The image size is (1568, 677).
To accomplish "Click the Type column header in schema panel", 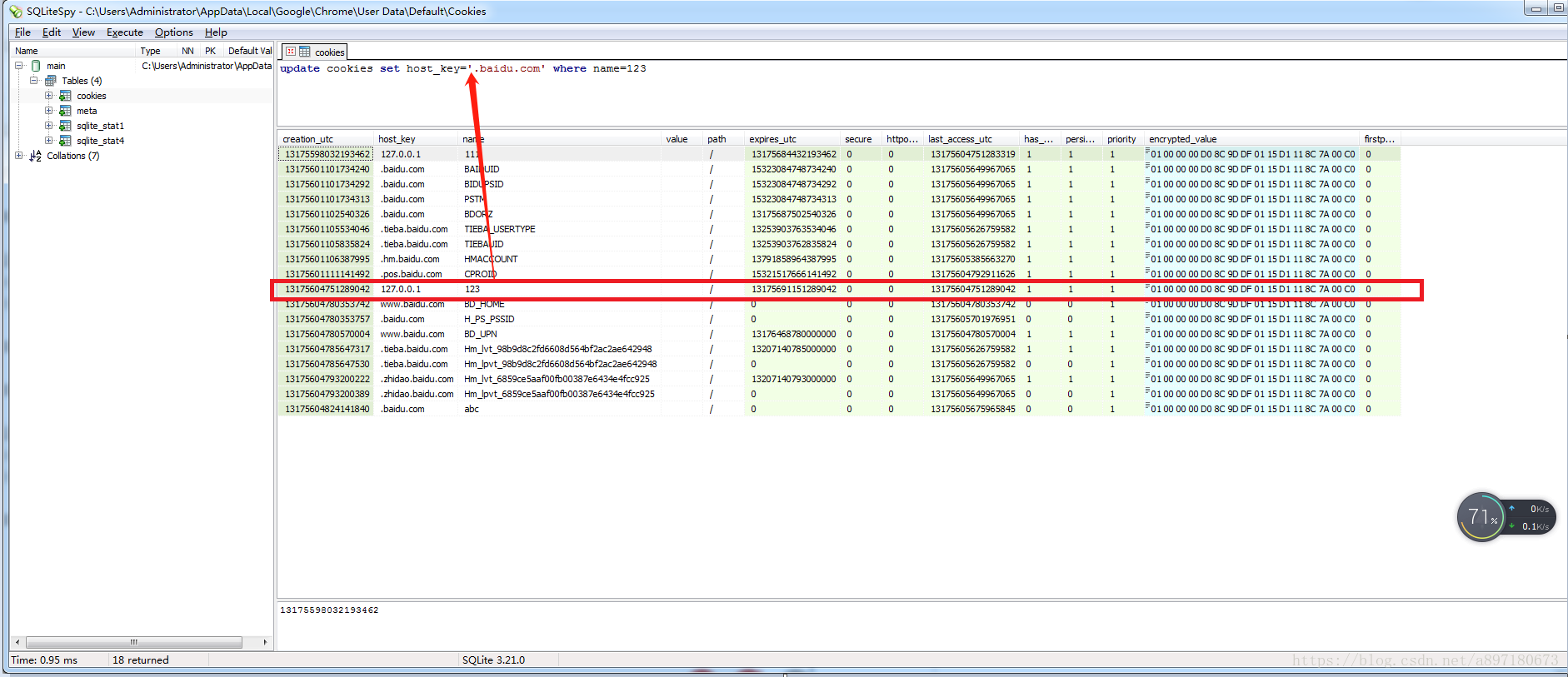I will tap(157, 51).
